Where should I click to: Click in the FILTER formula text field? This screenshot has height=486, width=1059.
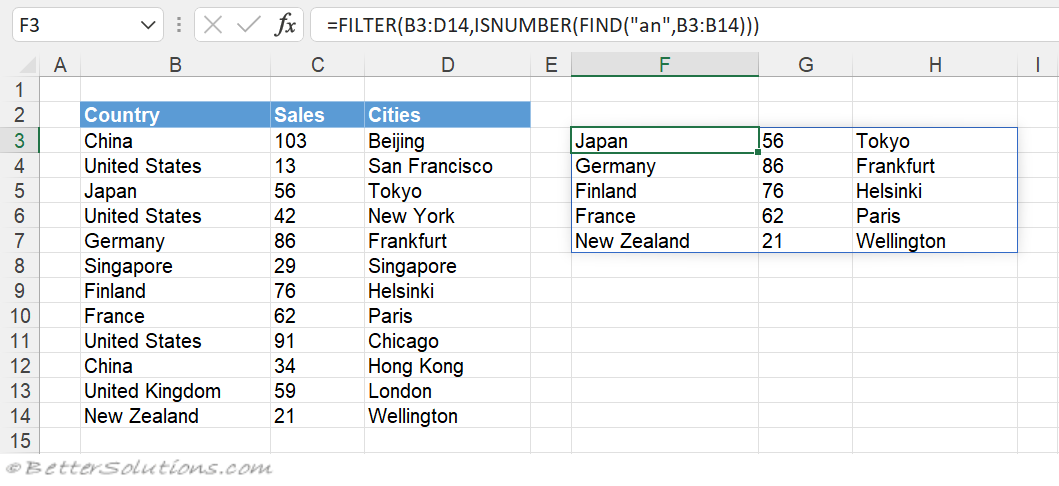684,26
